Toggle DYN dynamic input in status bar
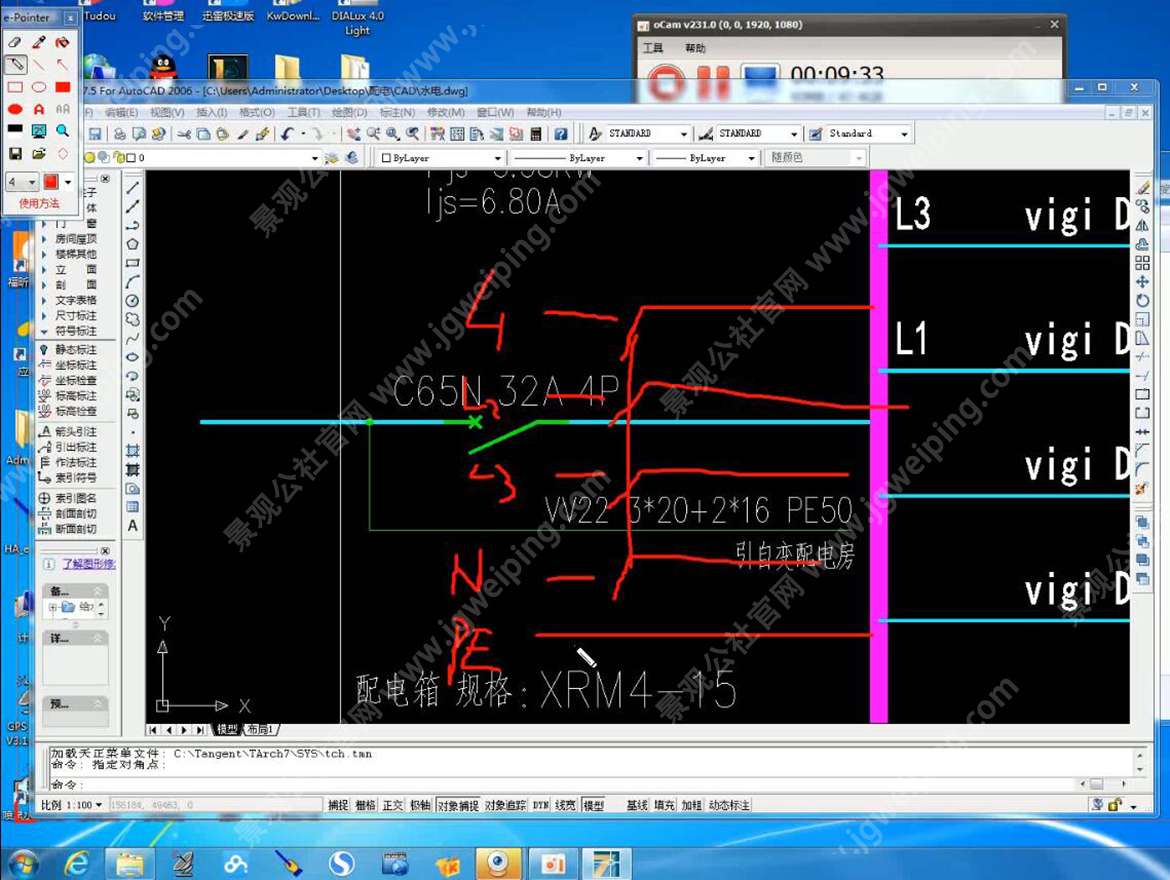 click(x=541, y=805)
